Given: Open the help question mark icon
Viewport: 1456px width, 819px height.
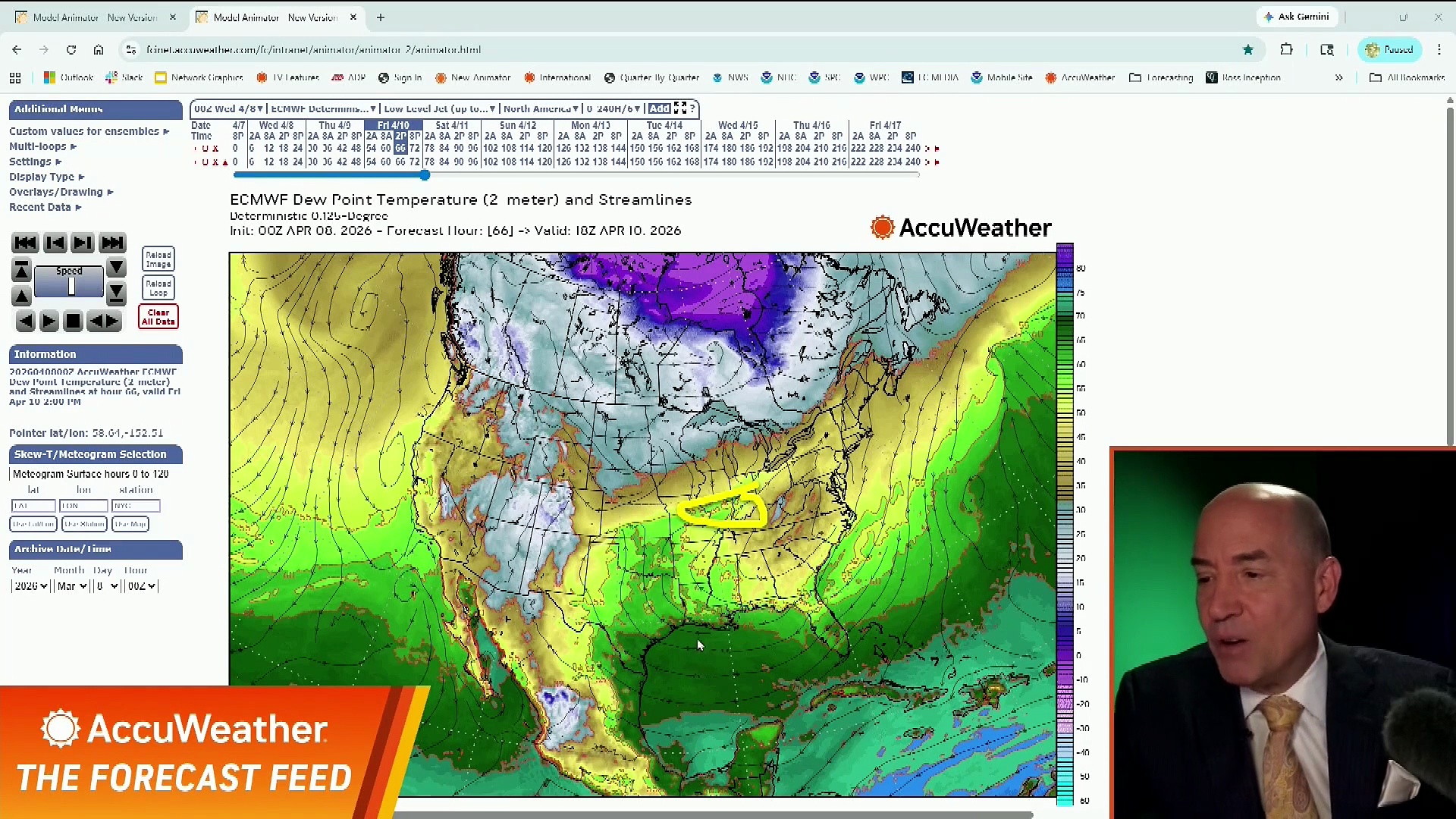Looking at the screenshot, I should point(692,108).
